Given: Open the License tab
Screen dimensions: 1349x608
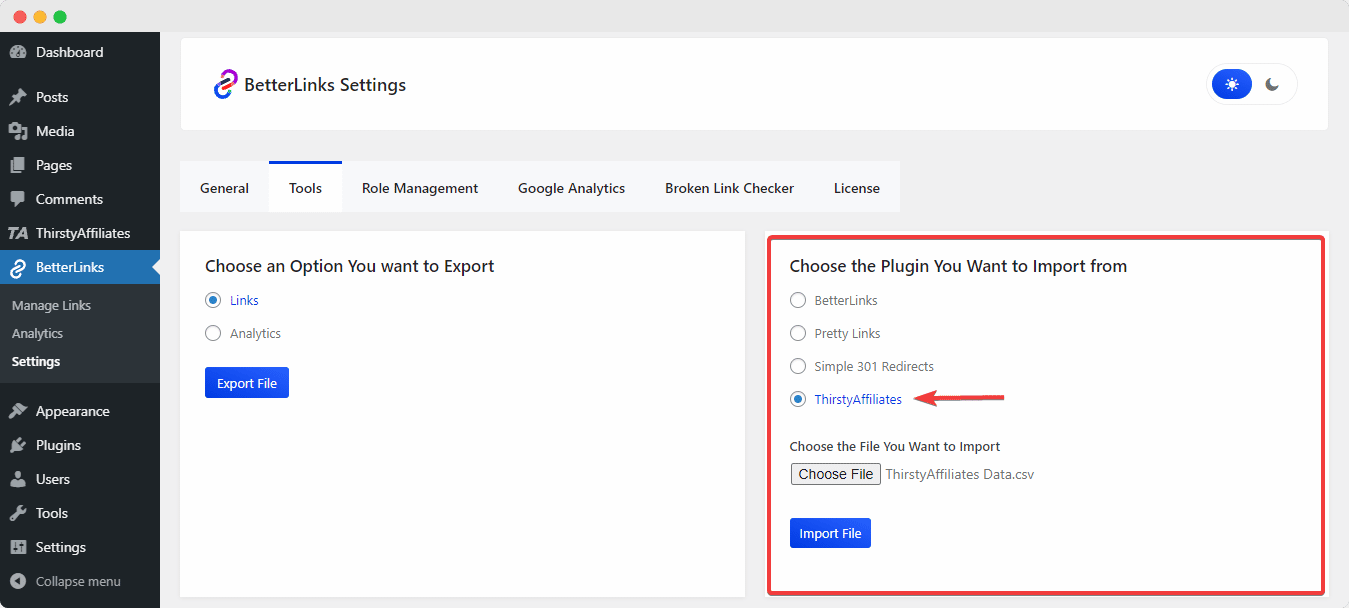Looking at the screenshot, I should [857, 187].
